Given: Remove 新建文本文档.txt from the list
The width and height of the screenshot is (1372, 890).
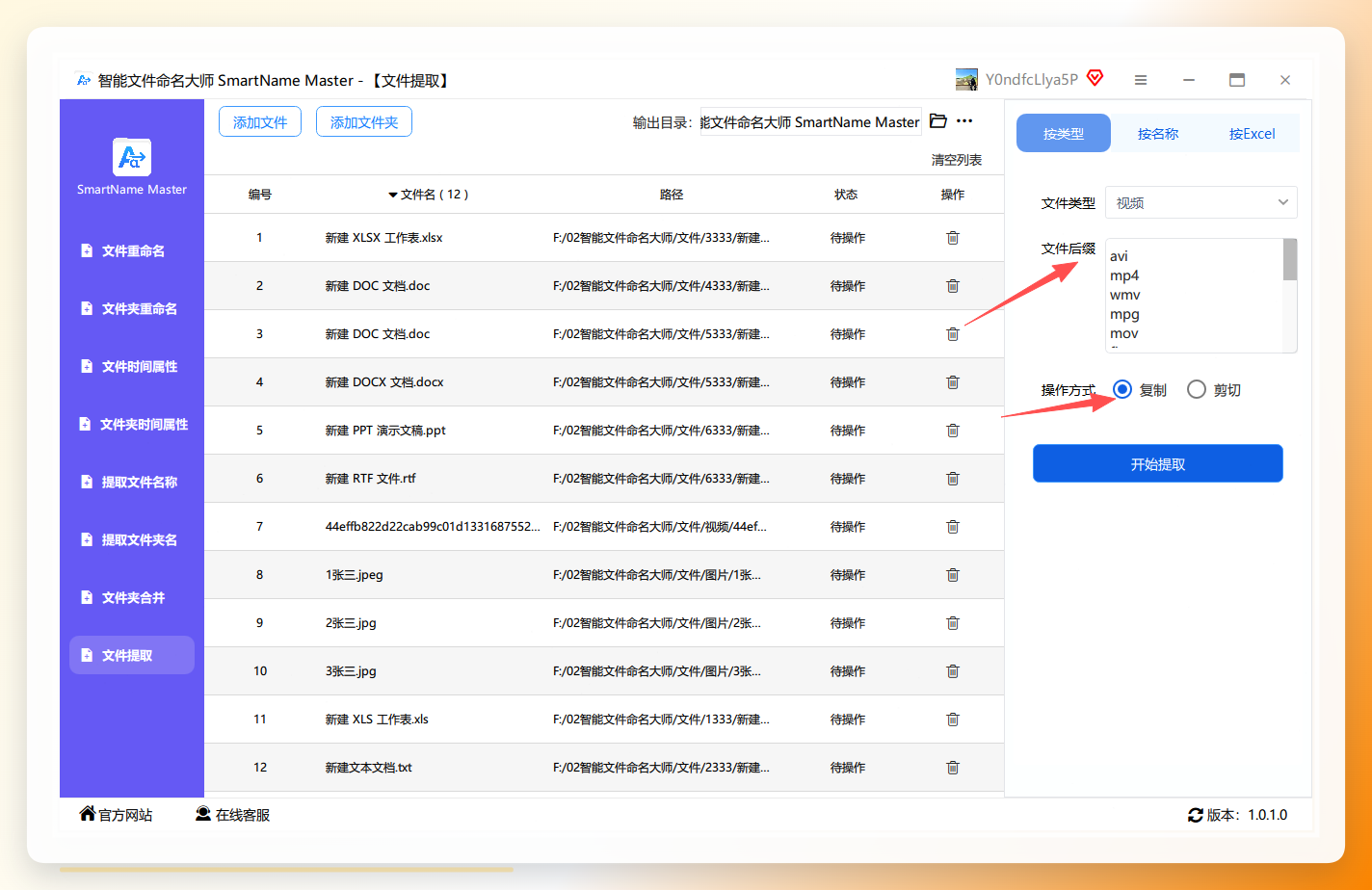Looking at the screenshot, I should click(x=953, y=768).
